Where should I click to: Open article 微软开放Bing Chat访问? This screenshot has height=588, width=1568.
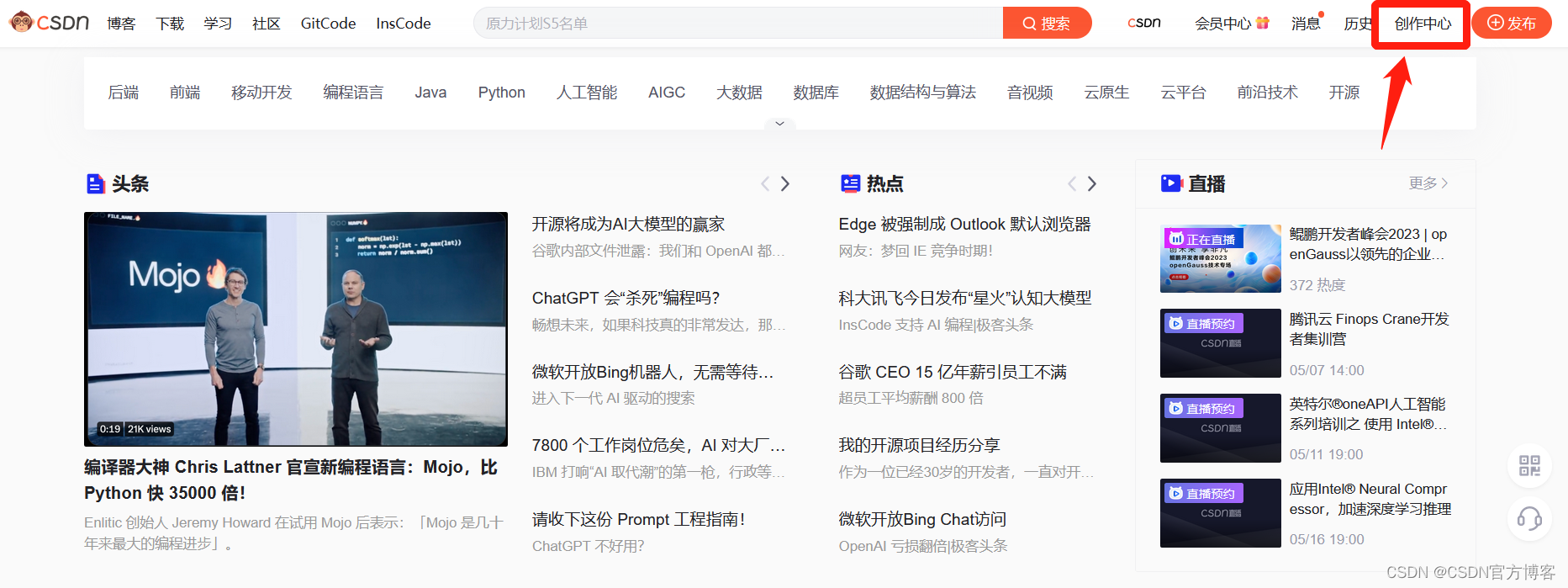(x=922, y=519)
